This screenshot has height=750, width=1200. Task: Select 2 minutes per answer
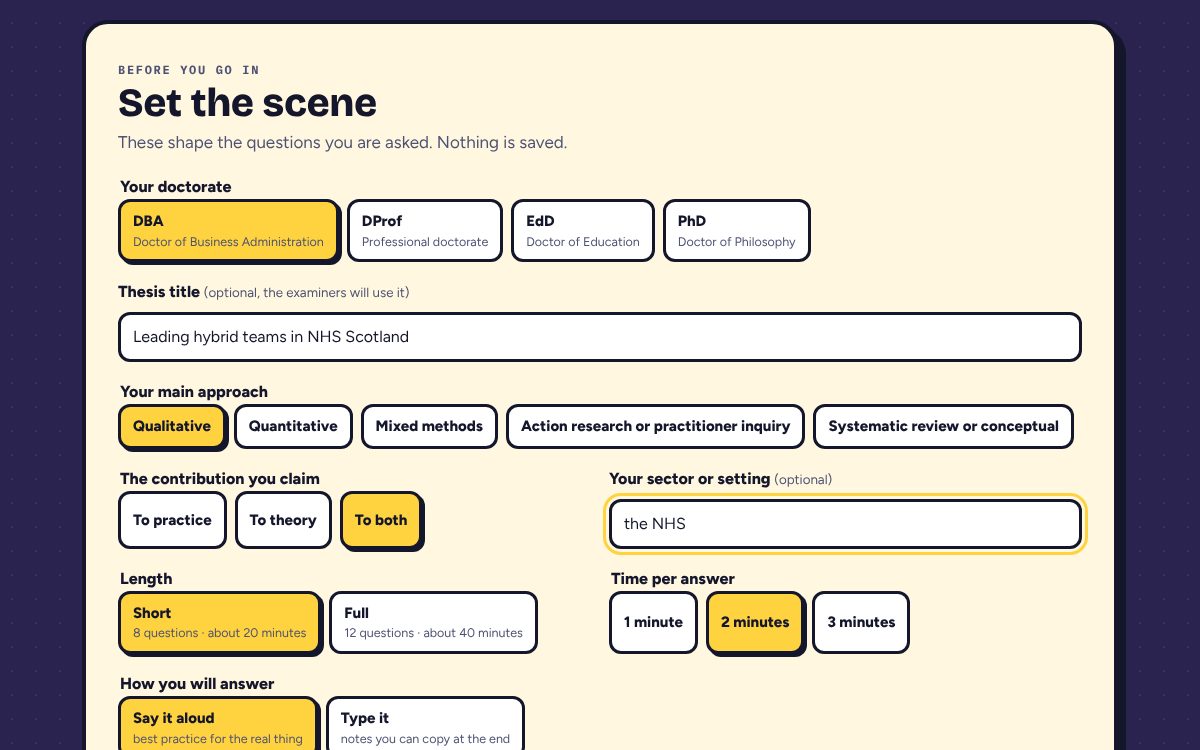coord(755,622)
